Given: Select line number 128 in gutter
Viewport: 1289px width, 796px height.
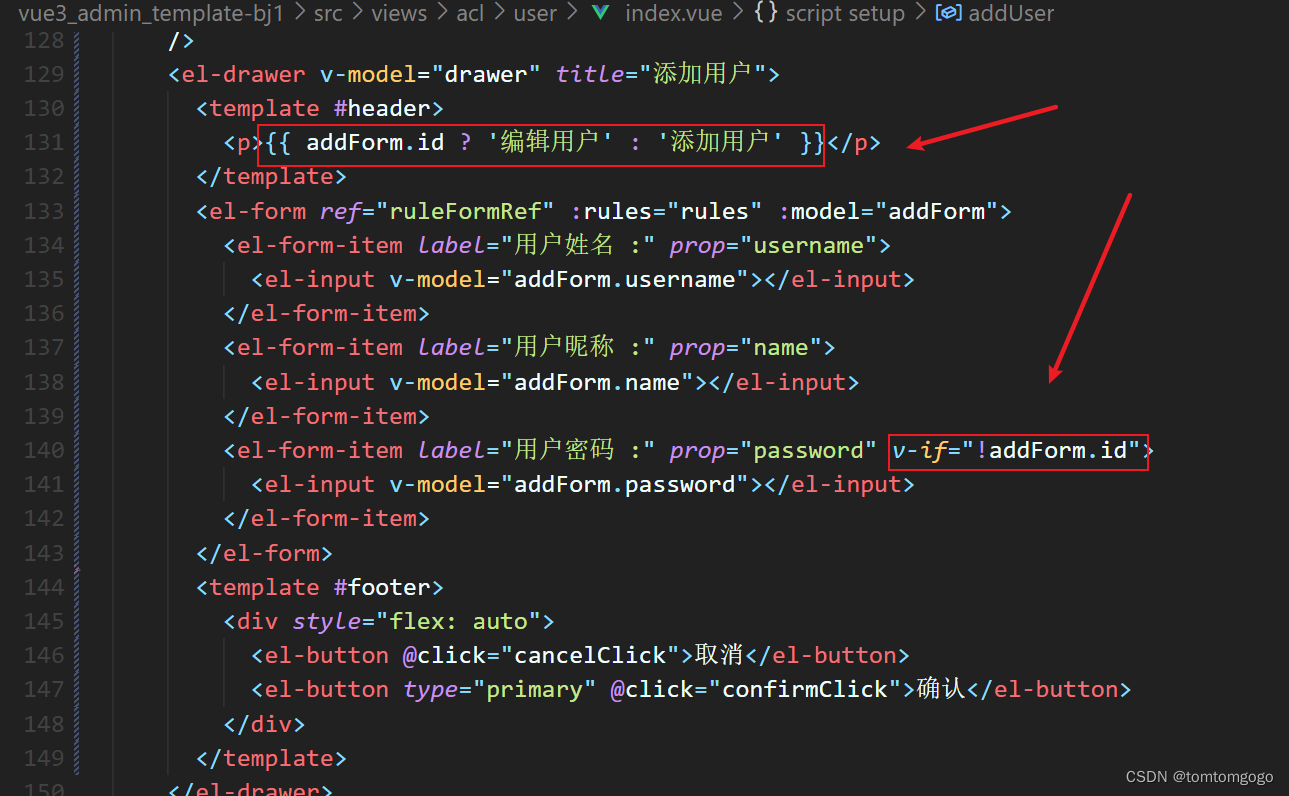Looking at the screenshot, I should [43, 41].
